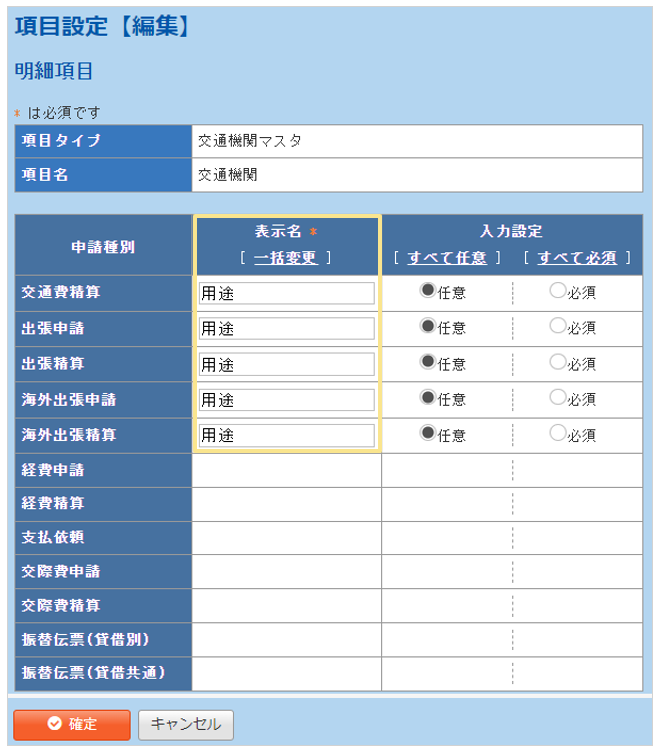Click the 出張精算 display name field
Screen dimensions: 659x750
[x=286, y=364]
